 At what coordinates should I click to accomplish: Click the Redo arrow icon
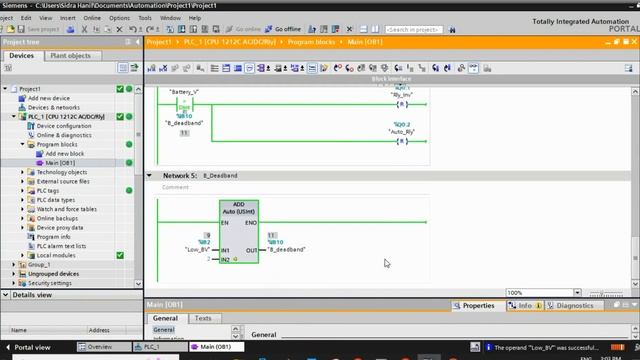point(150,29)
